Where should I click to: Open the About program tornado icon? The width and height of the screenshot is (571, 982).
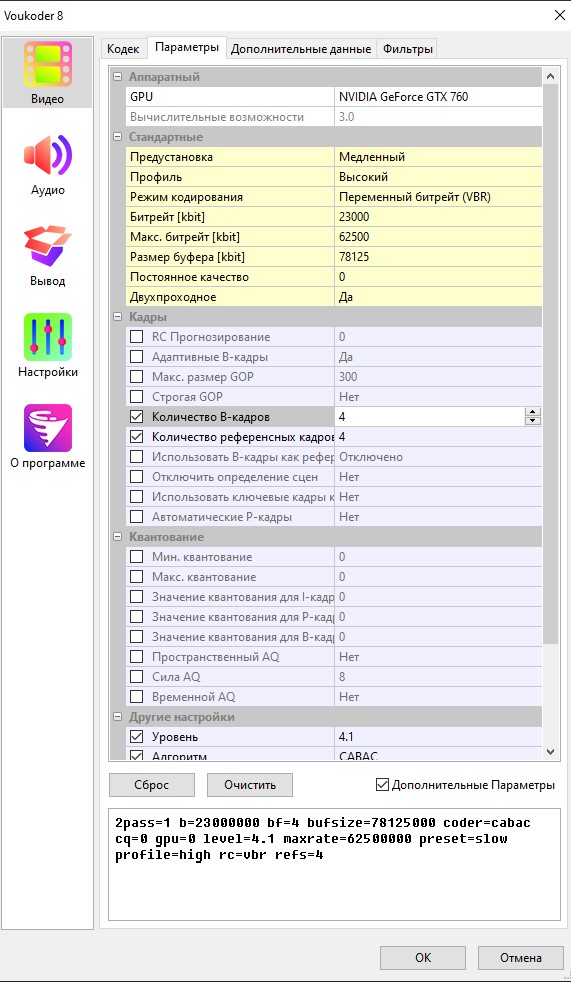point(48,428)
